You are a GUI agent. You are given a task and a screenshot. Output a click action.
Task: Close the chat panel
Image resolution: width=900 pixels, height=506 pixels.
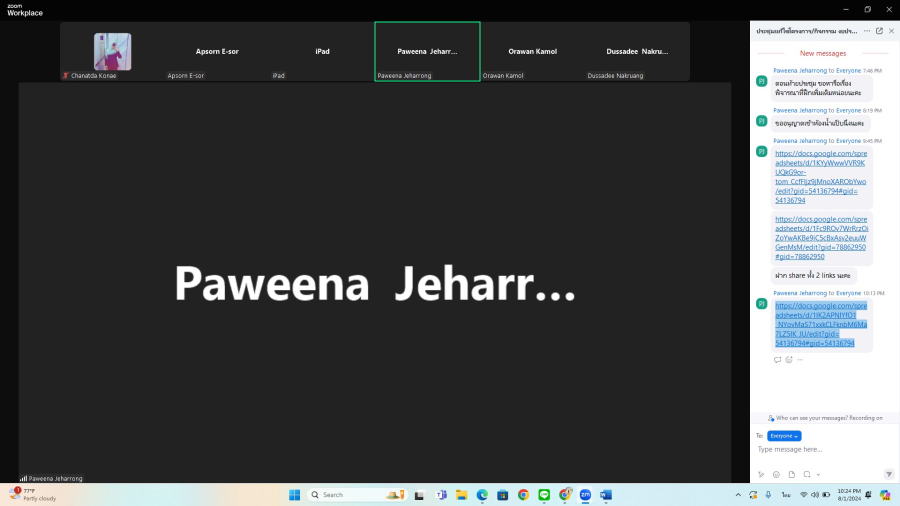891,31
